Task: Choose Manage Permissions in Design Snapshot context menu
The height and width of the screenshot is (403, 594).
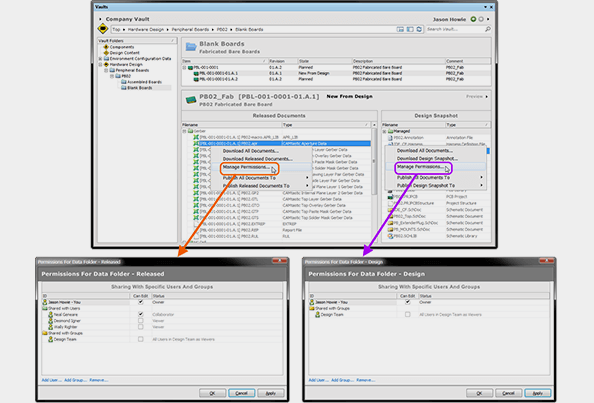Action: (x=420, y=167)
